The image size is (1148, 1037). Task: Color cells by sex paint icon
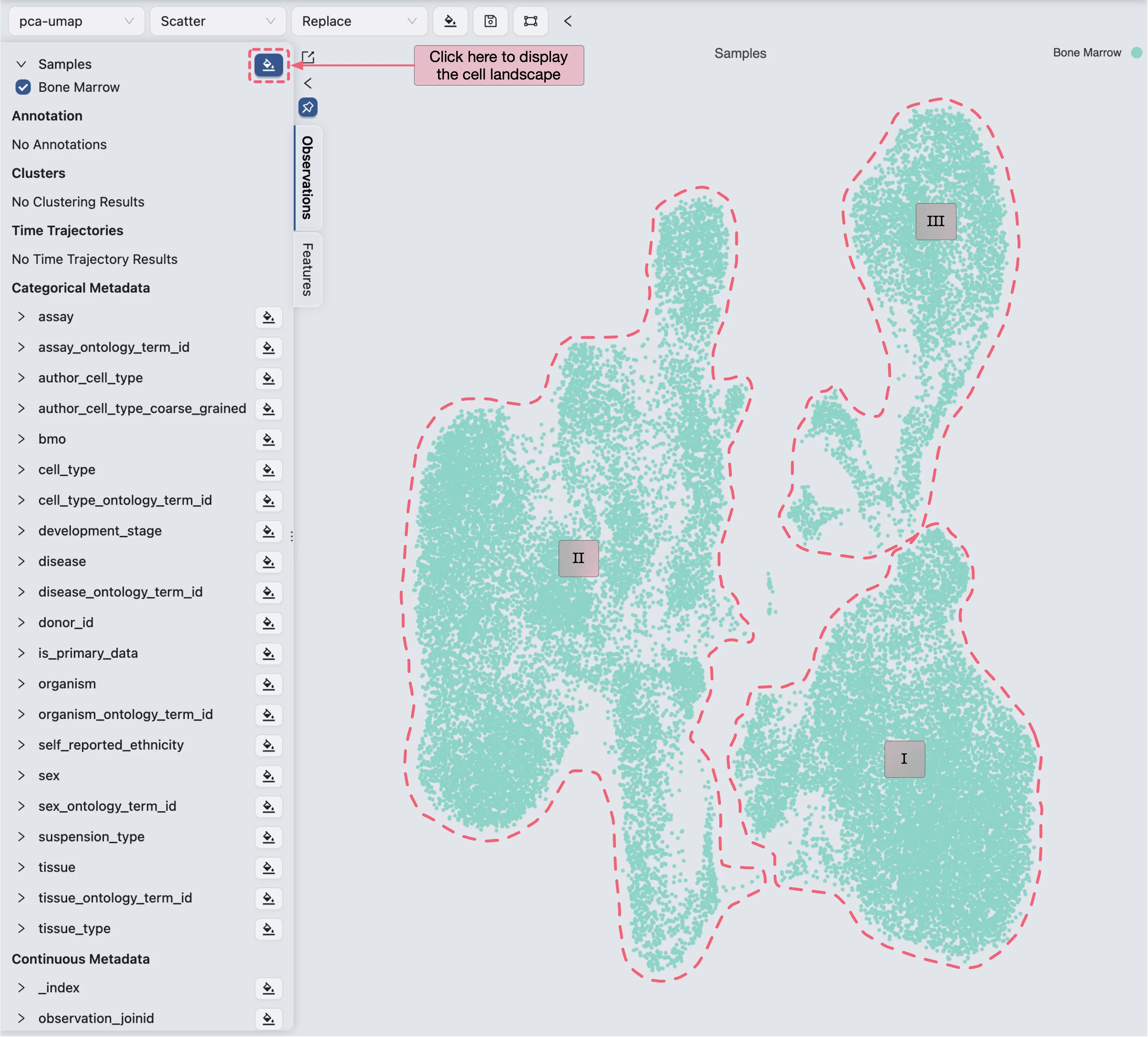click(x=268, y=776)
